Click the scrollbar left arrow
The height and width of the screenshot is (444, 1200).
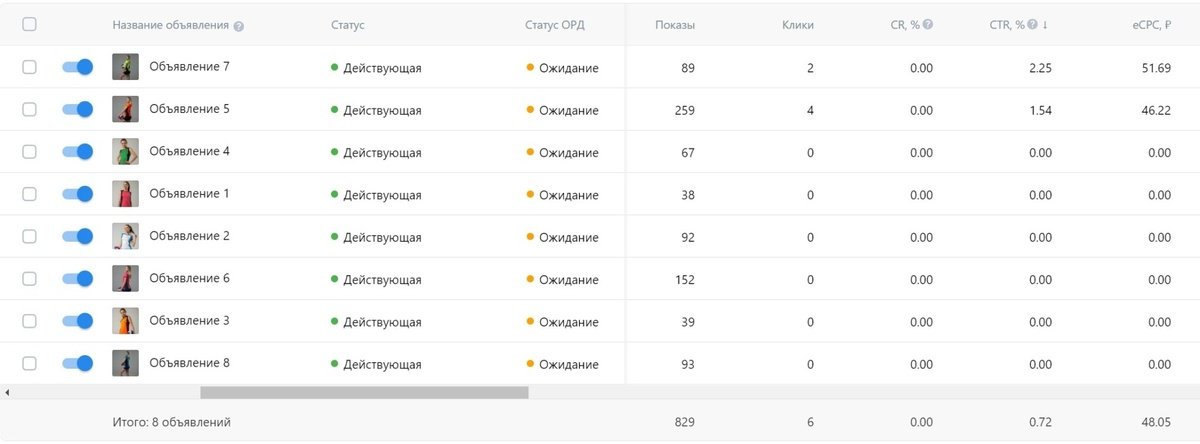pyautogui.click(x=7, y=393)
